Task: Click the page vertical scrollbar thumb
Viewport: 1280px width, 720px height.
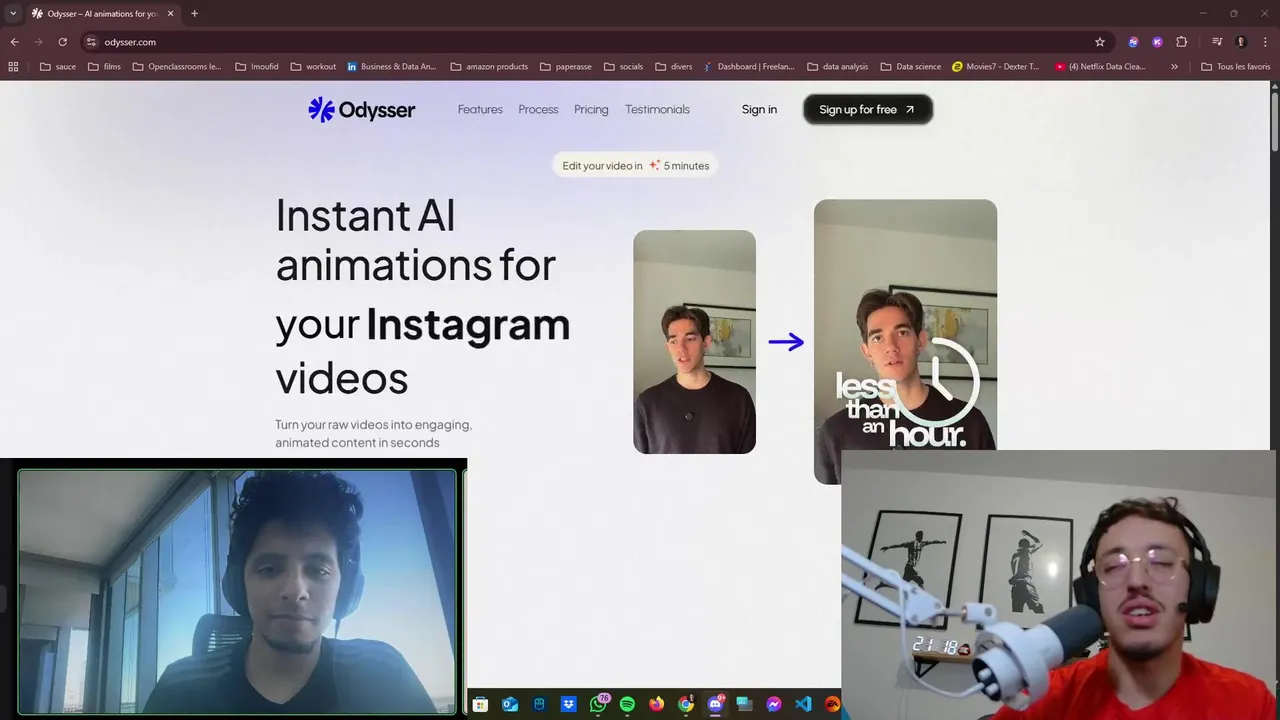Action: click(x=1274, y=120)
